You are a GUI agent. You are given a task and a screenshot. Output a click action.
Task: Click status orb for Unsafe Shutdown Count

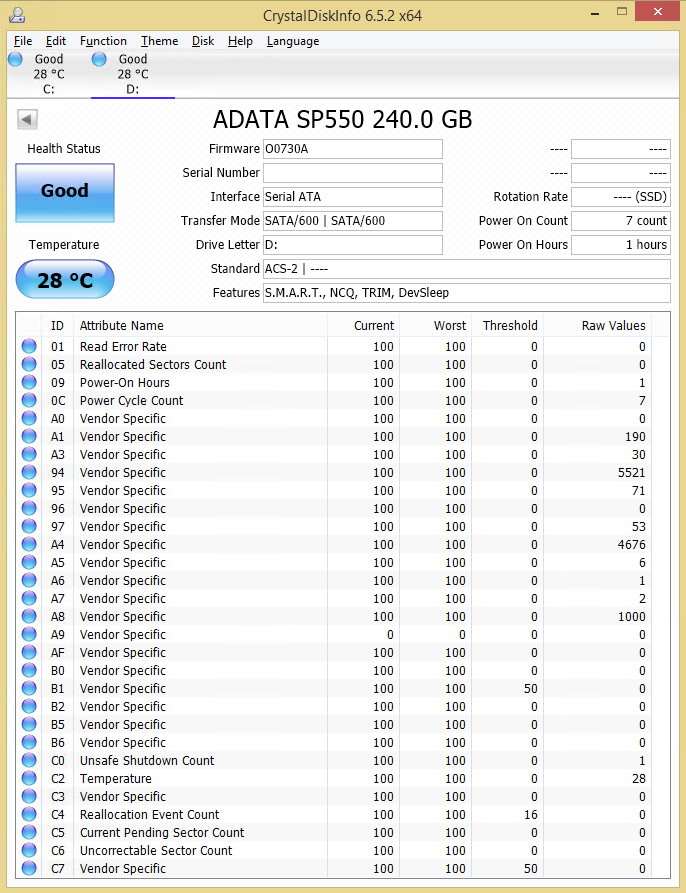[29, 761]
